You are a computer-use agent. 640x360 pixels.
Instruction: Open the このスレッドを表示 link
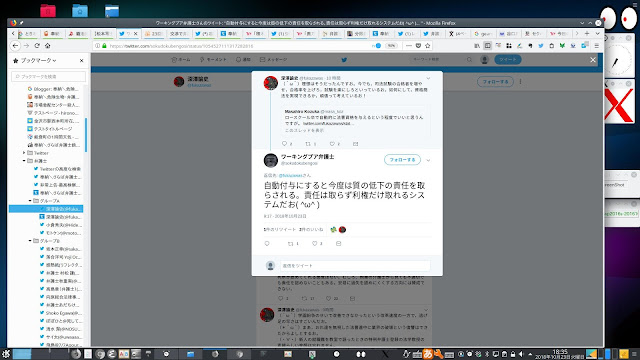pos(304,130)
